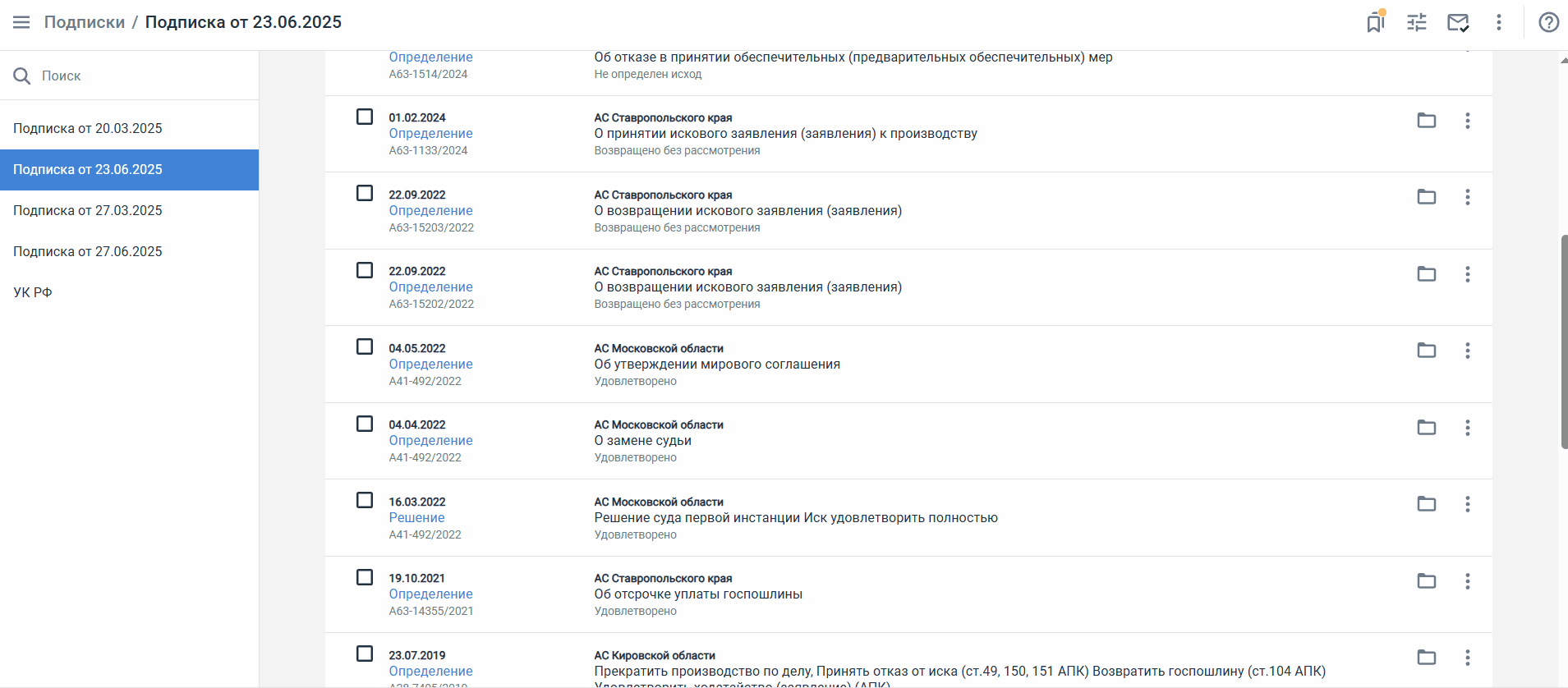Open bookmarks notifications icon in header

pyautogui.click(x=1376, y=22)
